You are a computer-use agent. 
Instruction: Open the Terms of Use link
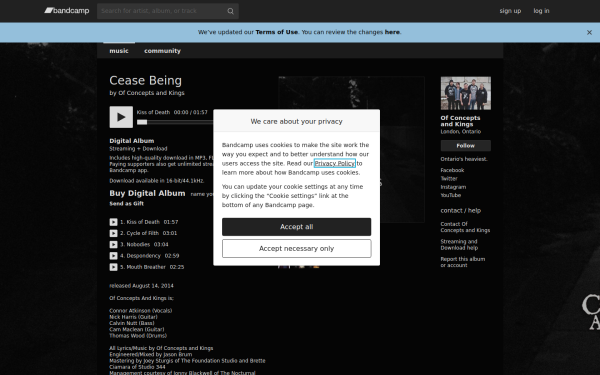coord(277,32)
